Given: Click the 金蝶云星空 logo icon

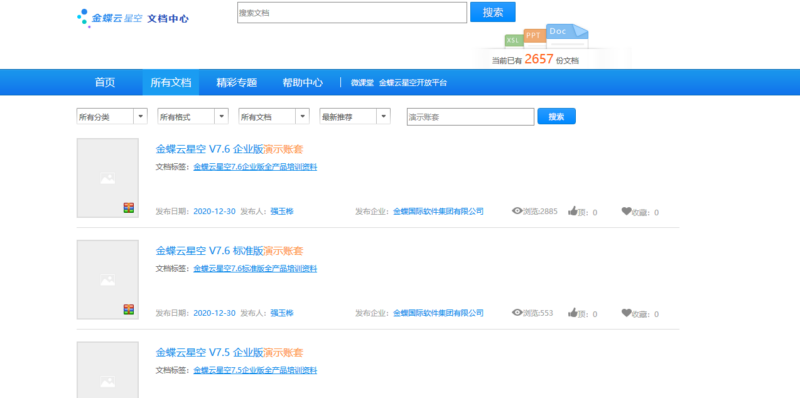Looking at the screenshot, I should pos(83,18).
